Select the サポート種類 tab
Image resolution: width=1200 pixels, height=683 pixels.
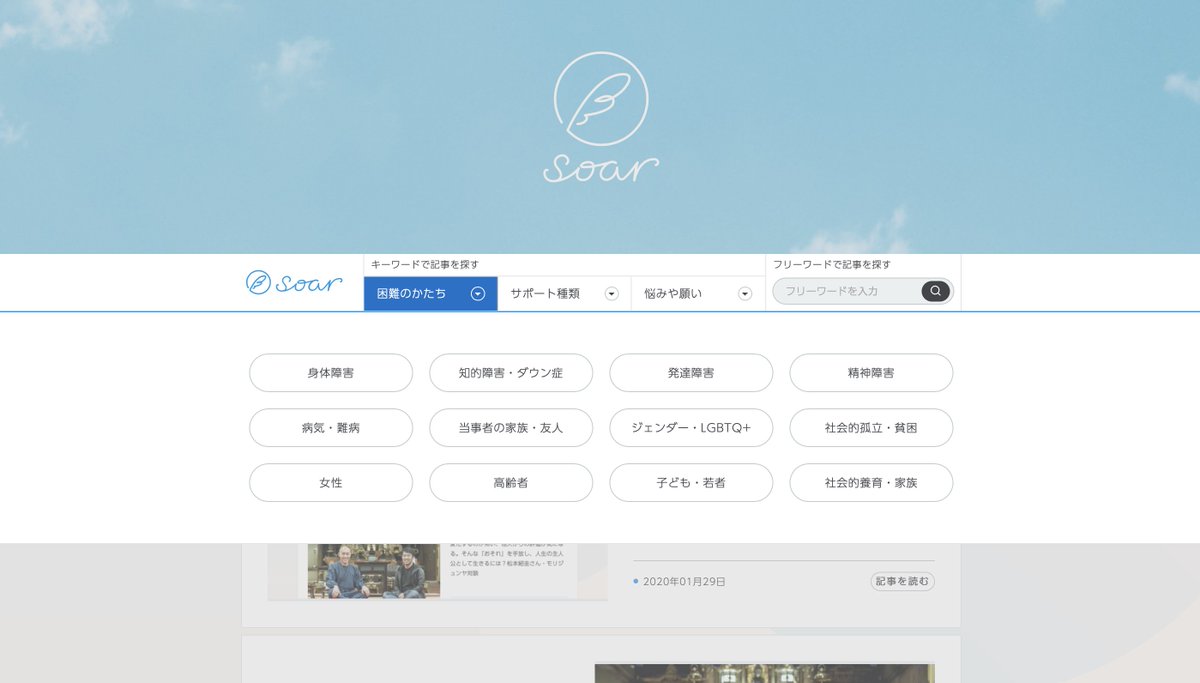(564, 294)
